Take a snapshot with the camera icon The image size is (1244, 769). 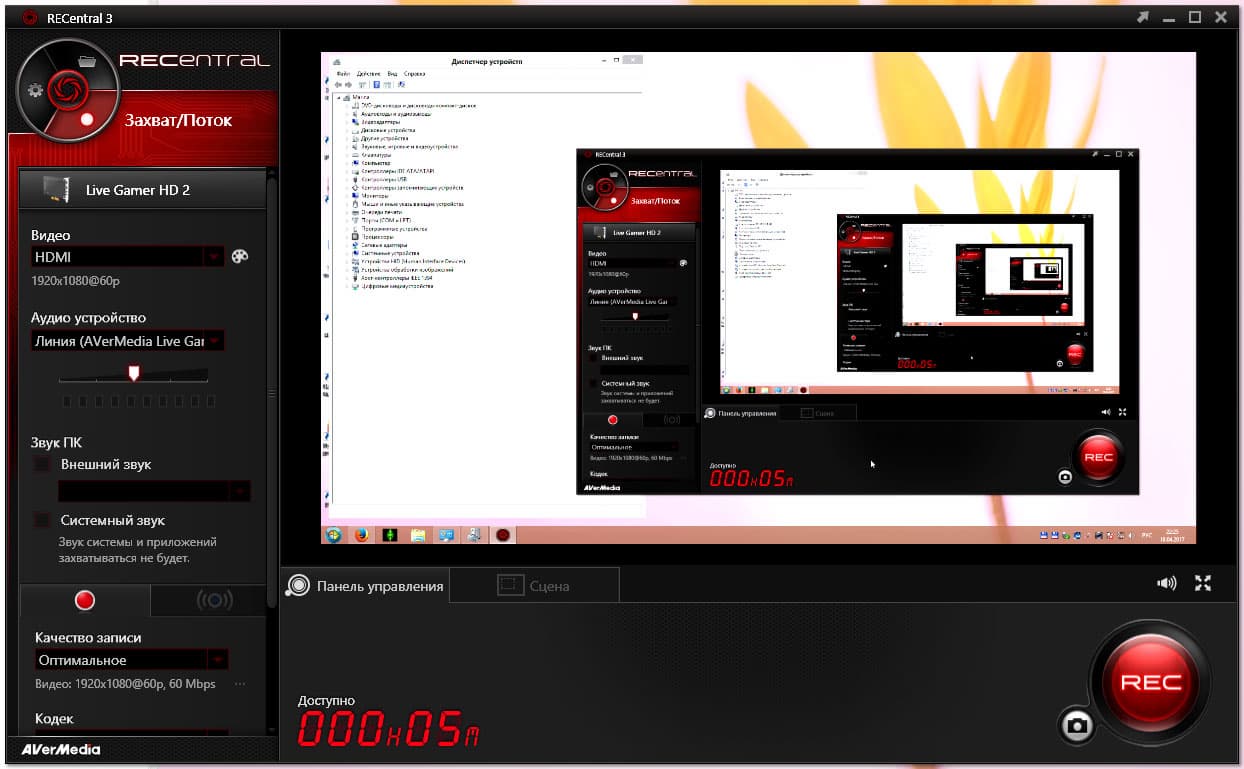(1076, 726)
